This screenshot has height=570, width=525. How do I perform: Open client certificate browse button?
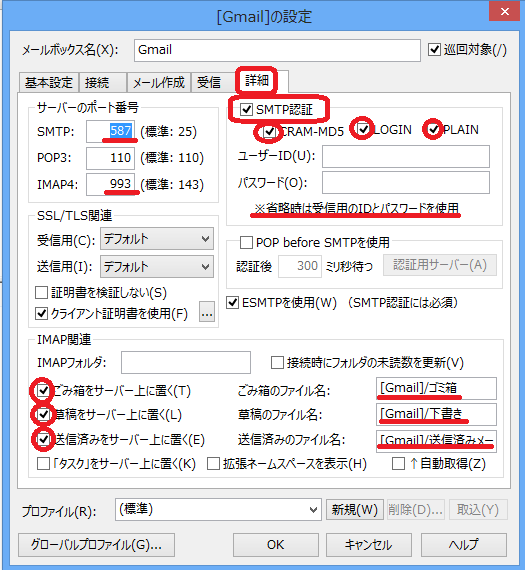click(207, 312)
